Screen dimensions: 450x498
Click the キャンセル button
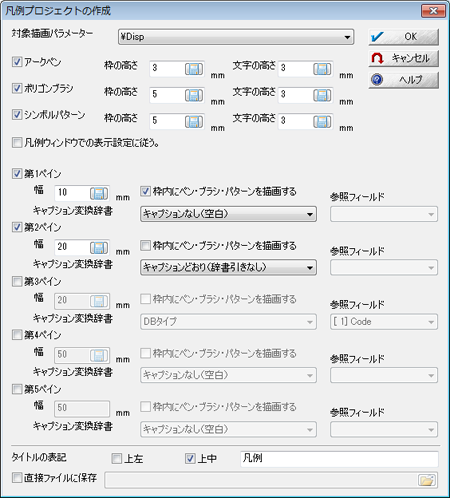404,58
